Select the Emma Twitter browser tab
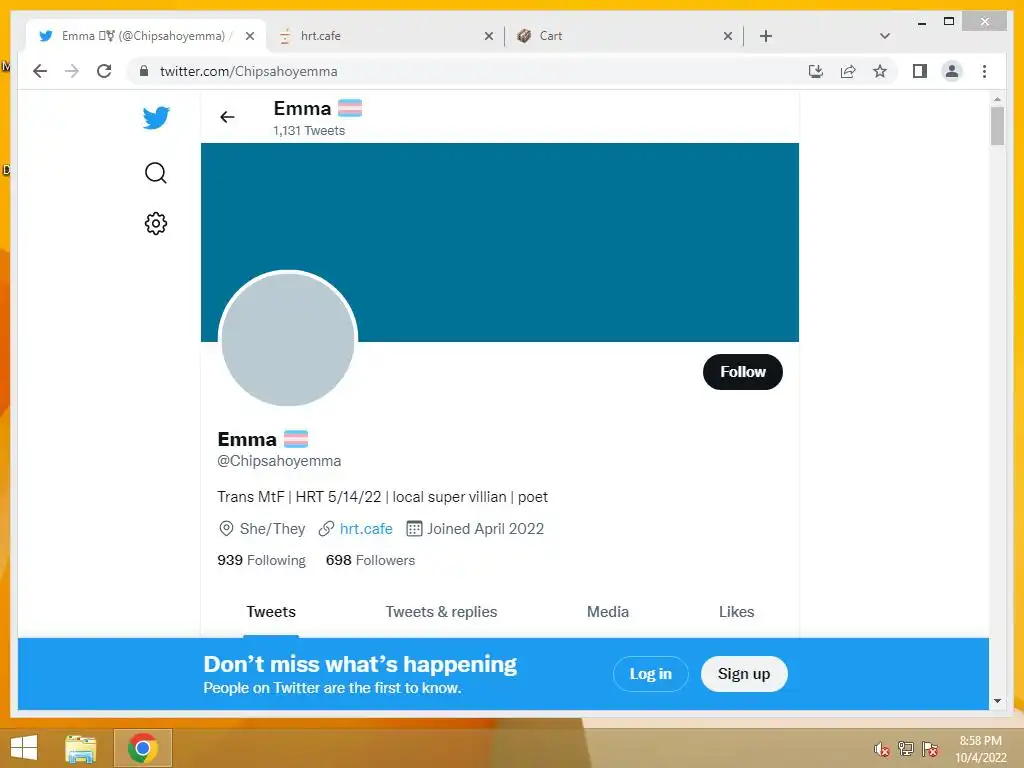This screenshot has height=768, width=1024. point(146,36)
